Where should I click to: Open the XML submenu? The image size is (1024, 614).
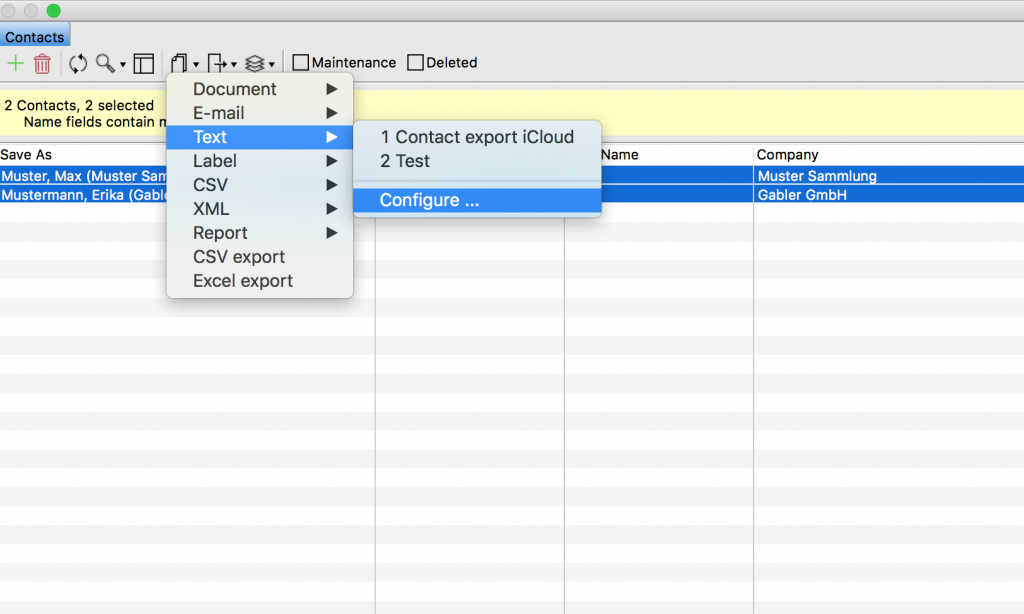tap(260, 209)
